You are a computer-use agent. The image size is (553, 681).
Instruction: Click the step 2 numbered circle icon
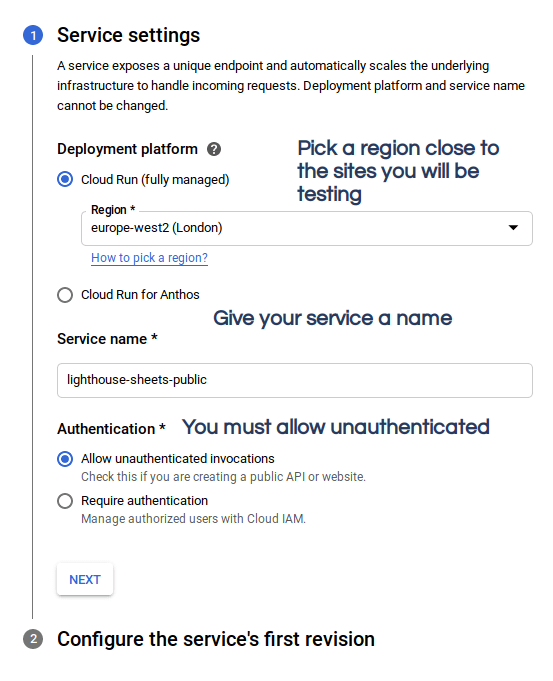tap(33, 639)
